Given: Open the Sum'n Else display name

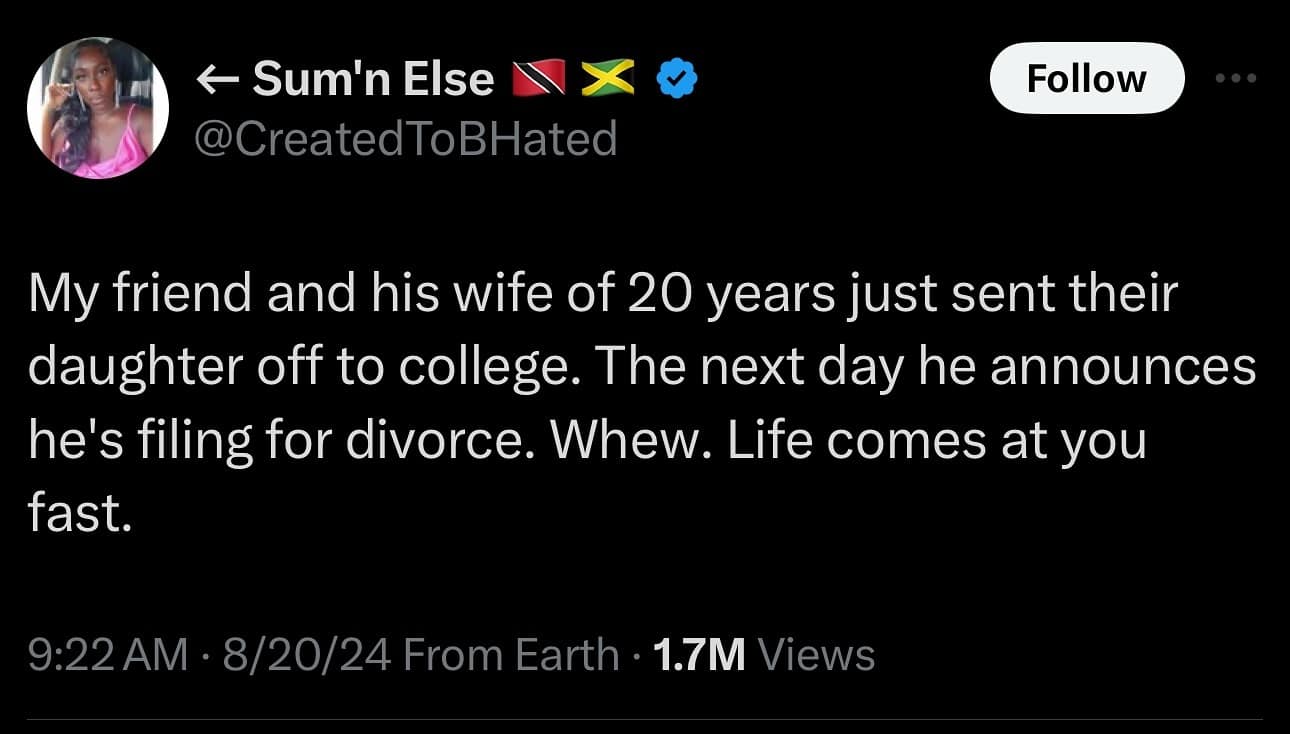Looking at the screenshot, I should click(373, 80).
